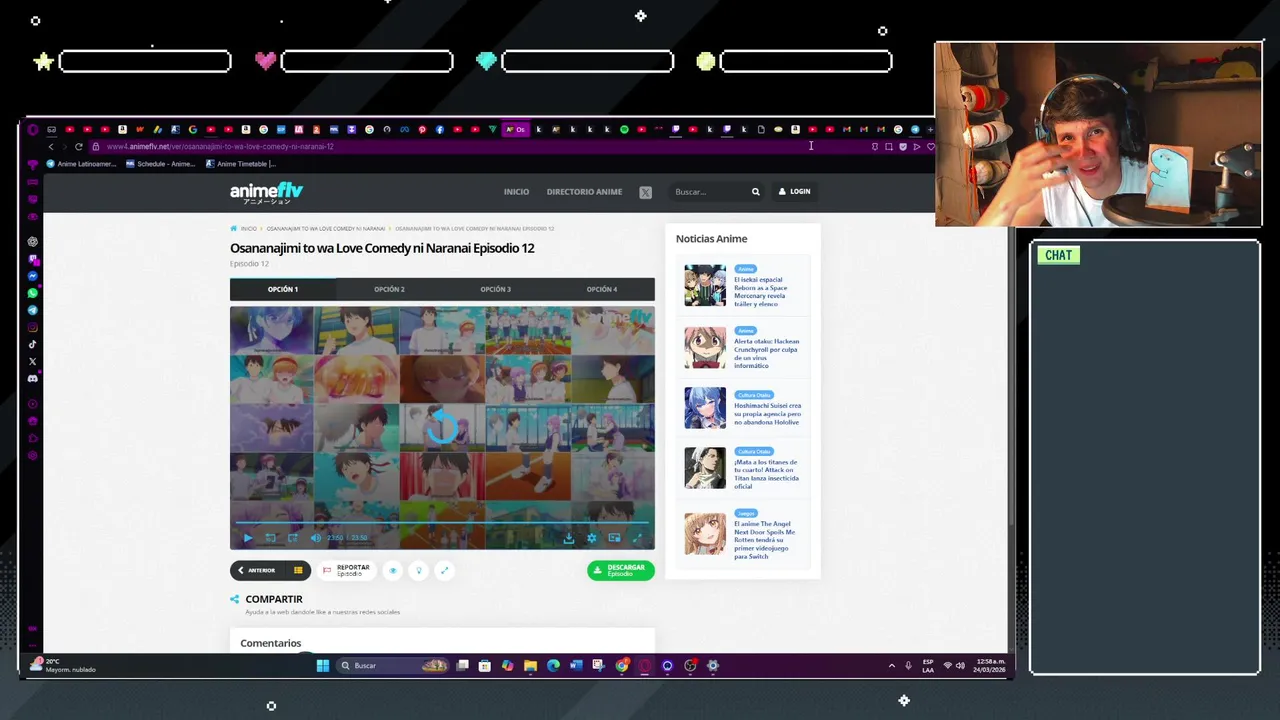Rewind video ten seconds
1280x720 pixels.
pyautogui.click(x=270, y=538)
